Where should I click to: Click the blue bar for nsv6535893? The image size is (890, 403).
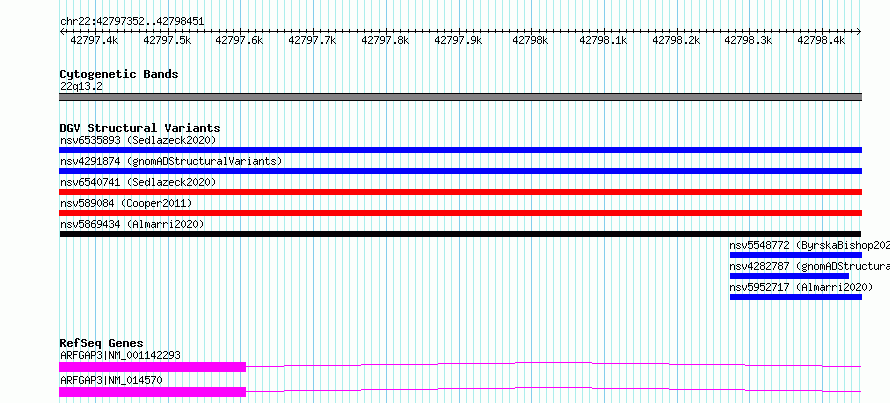point(460,150)
